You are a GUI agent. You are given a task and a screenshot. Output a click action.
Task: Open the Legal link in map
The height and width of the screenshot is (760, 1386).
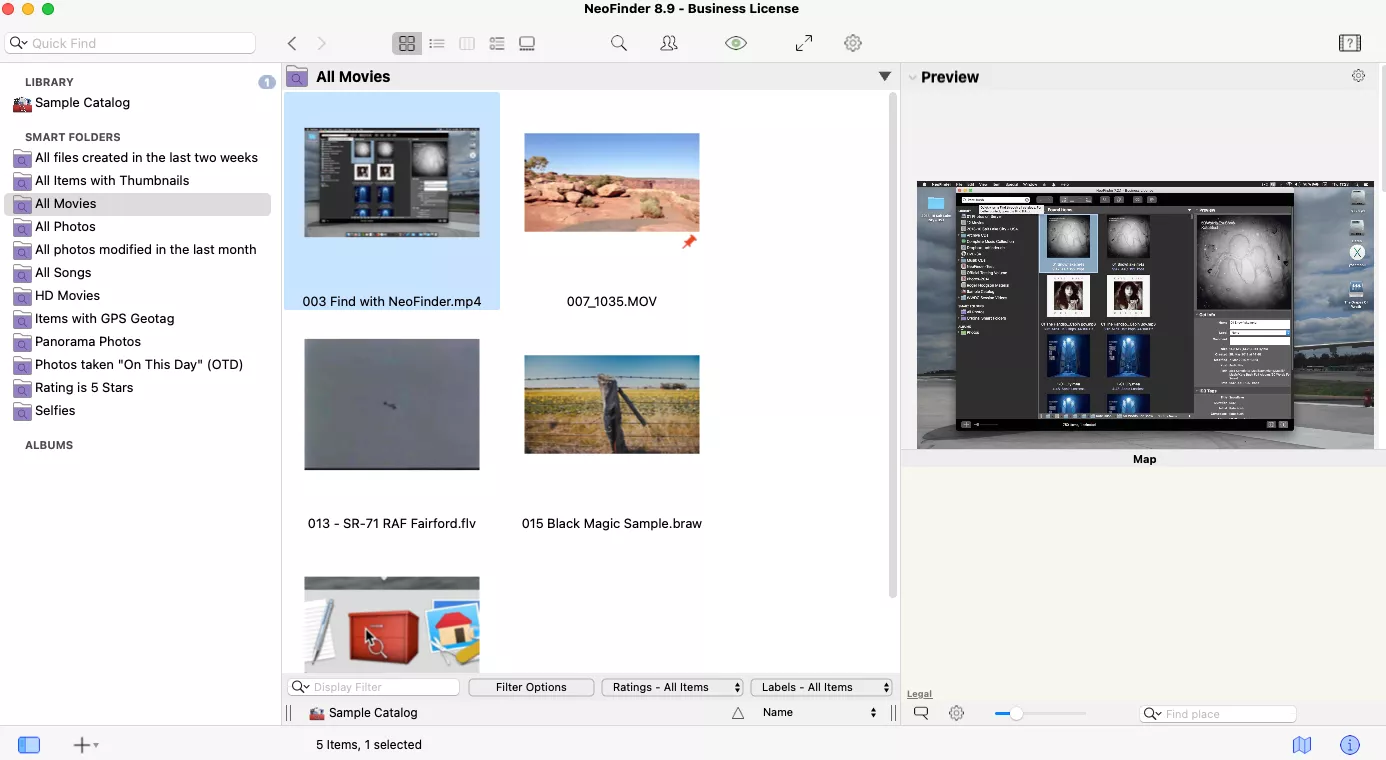919,694
